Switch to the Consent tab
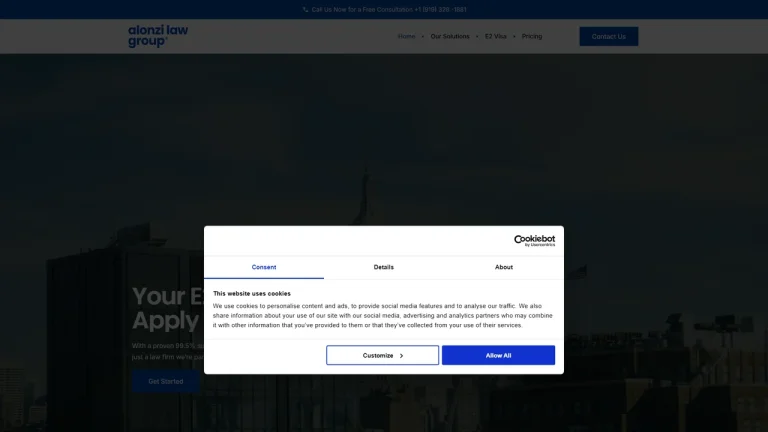This screenshot has height=432, width=768. 264,267
